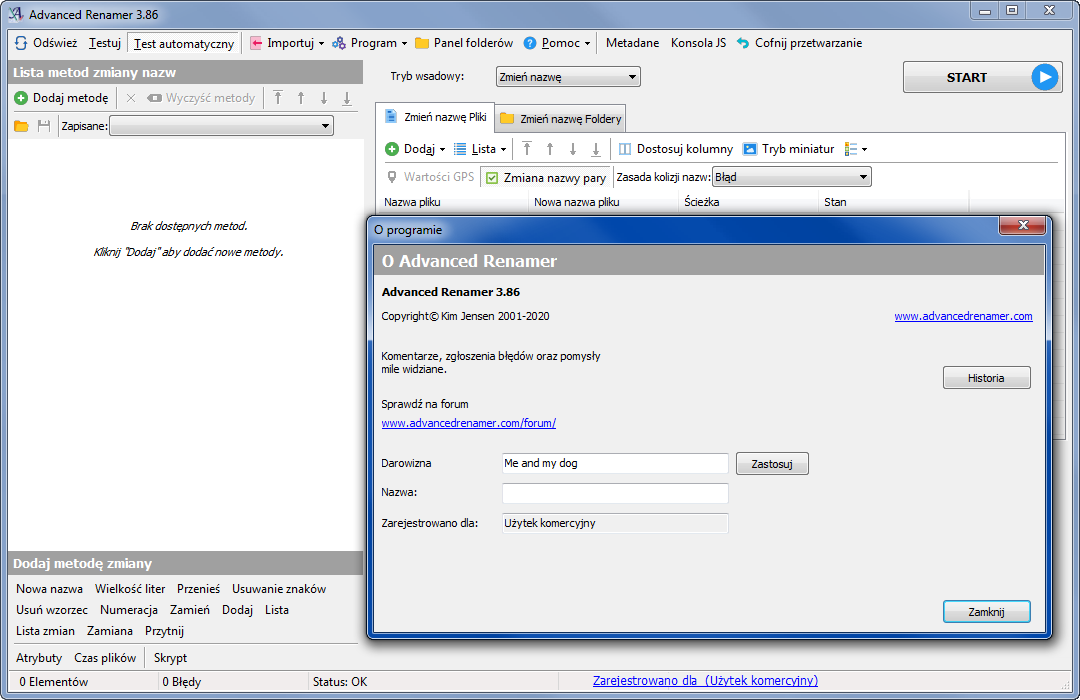The image size is (1080, 700).
Task: Click the Zastosuj button
Action: click(x=772, y=464)
